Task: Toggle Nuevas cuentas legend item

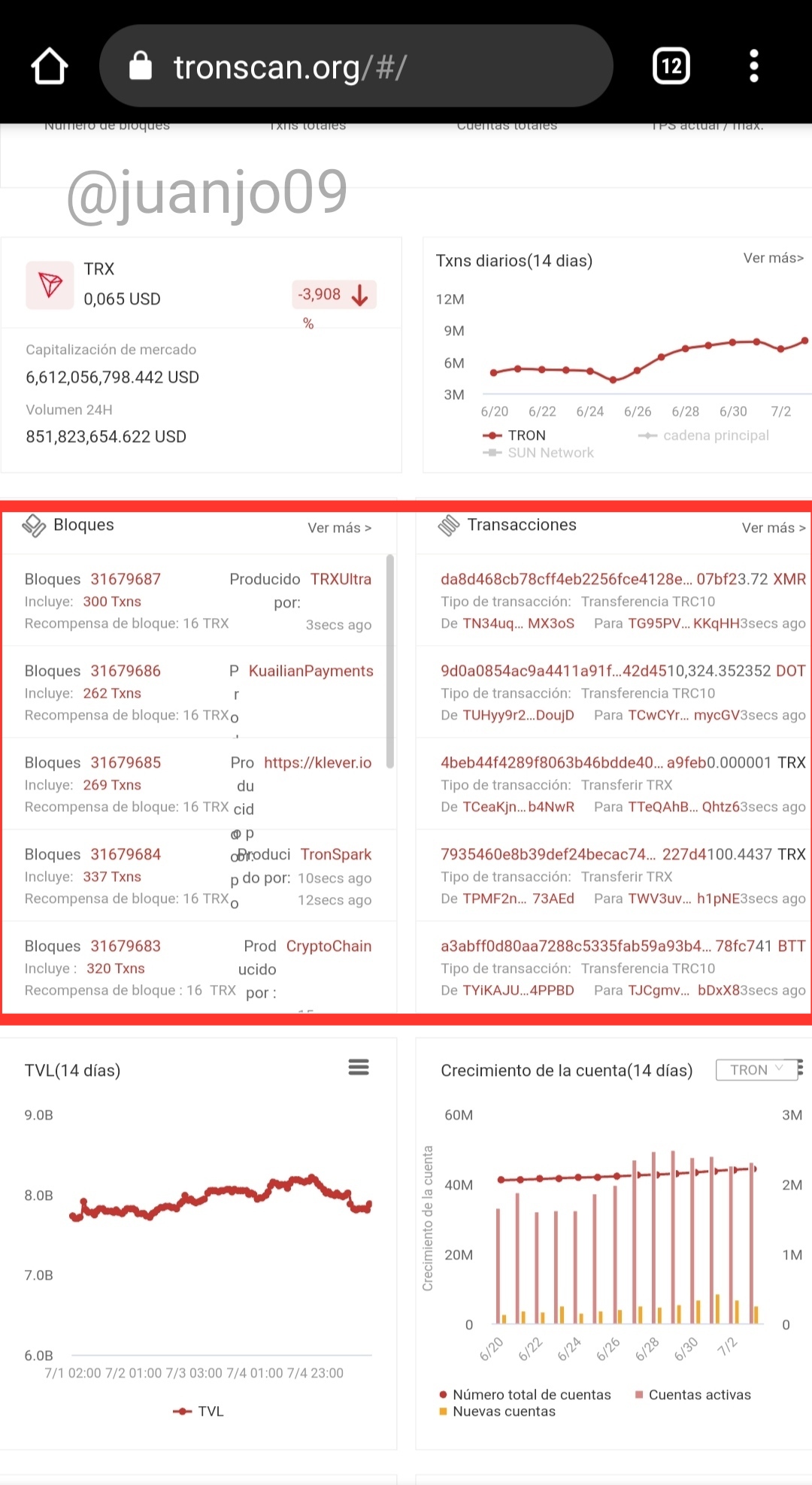Action: [498, 1411]
